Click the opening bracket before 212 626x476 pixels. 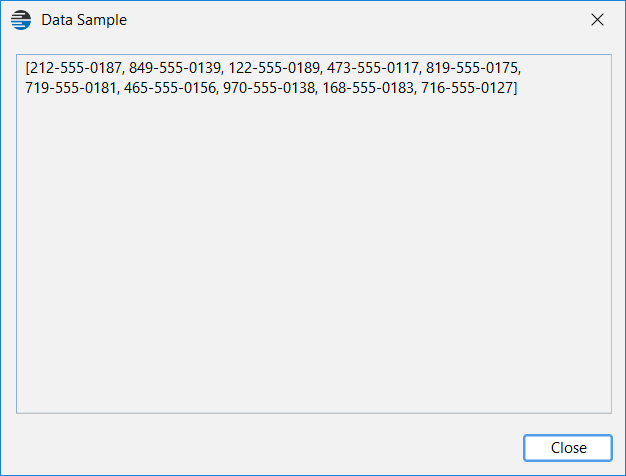click(x=28, y=68)
